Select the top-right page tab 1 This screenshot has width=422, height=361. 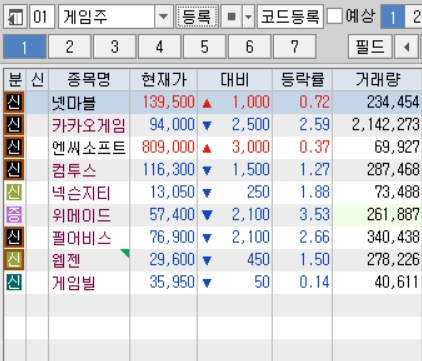click(x=393, y=17)
